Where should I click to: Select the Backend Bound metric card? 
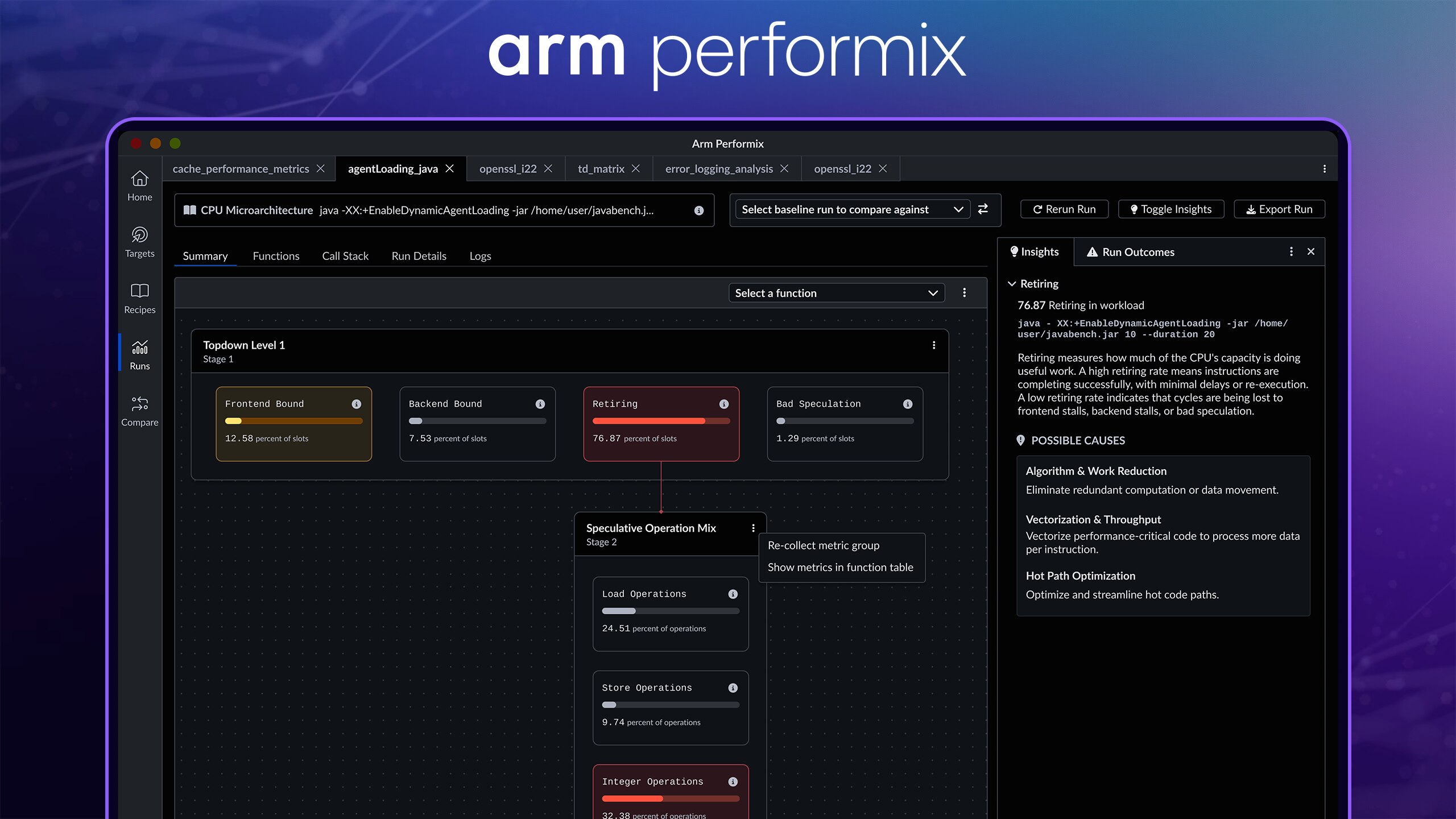pos(477,424)
